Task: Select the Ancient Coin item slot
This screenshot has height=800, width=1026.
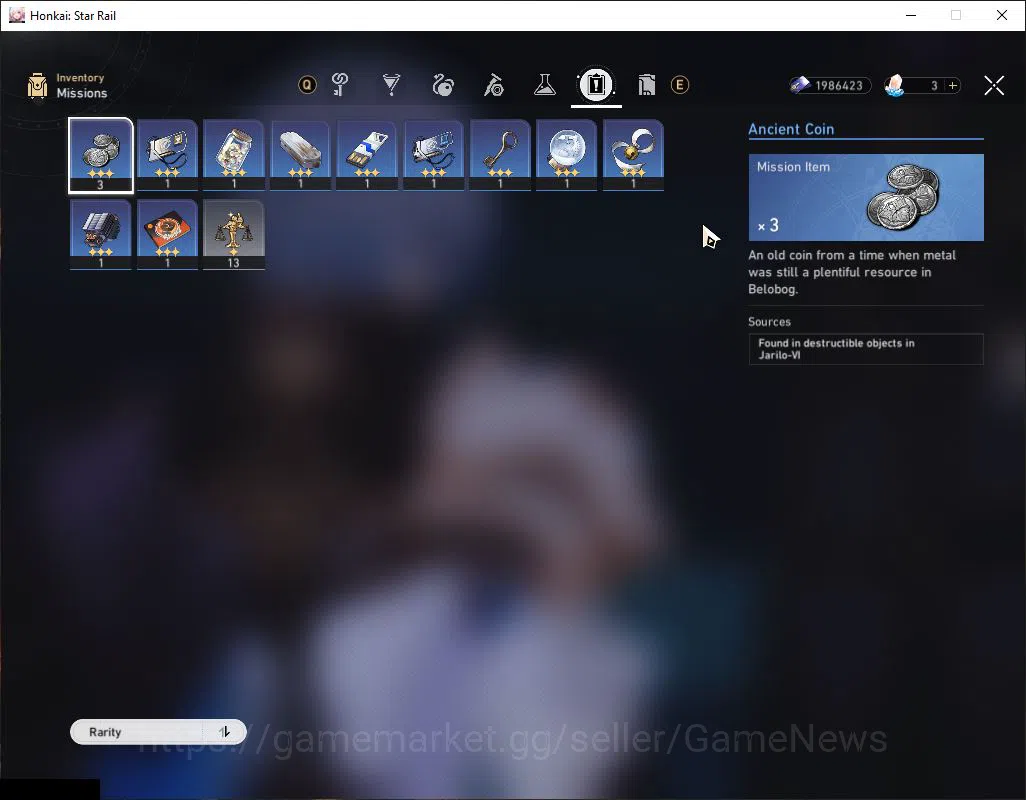Action: (x=101, y=155)
